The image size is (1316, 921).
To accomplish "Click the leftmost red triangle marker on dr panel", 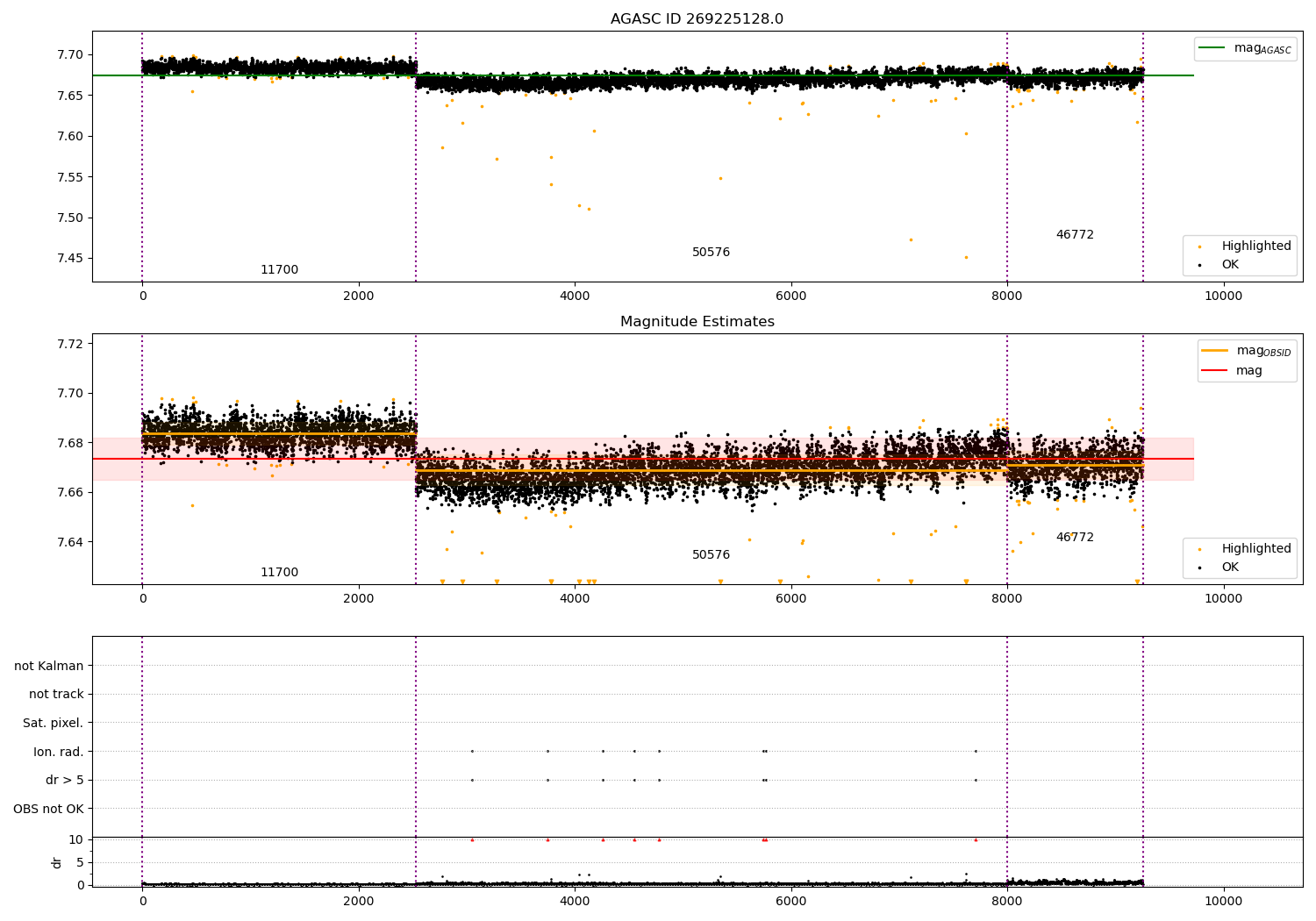I will (x=472, y=839).
